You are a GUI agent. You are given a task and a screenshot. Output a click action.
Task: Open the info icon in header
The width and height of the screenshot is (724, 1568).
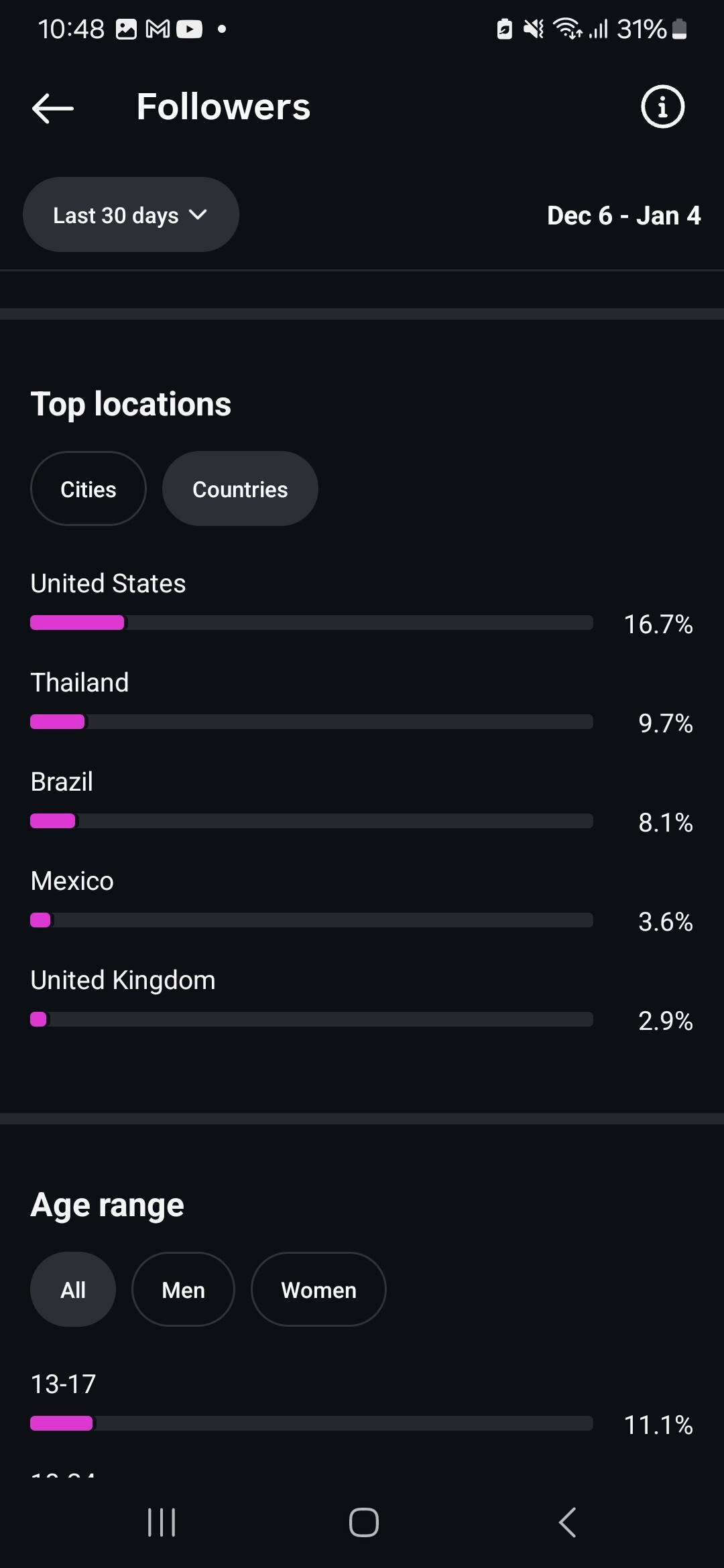click(662, 107)
